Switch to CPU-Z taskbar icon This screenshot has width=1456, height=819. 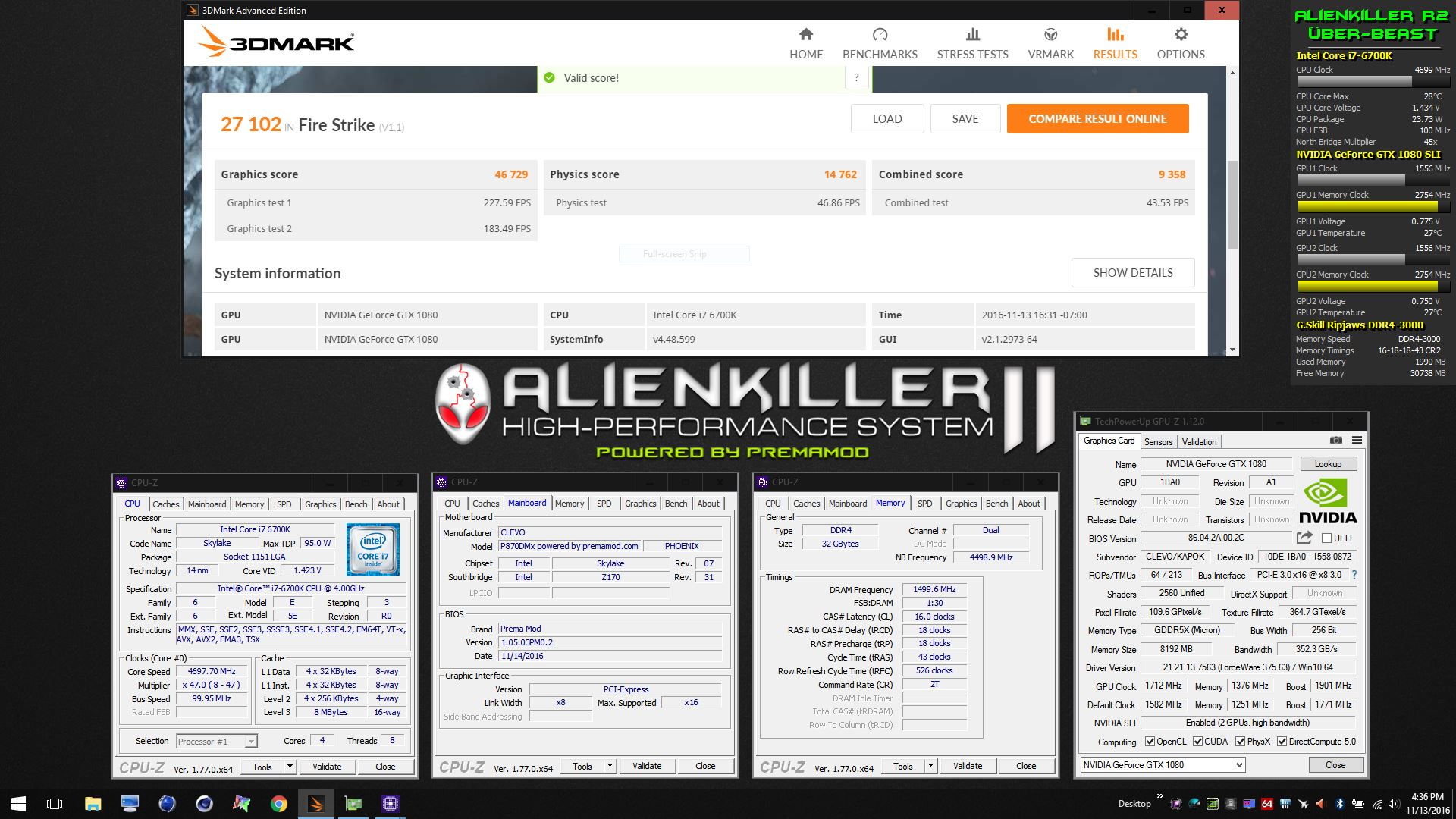(x=391, y=804)
